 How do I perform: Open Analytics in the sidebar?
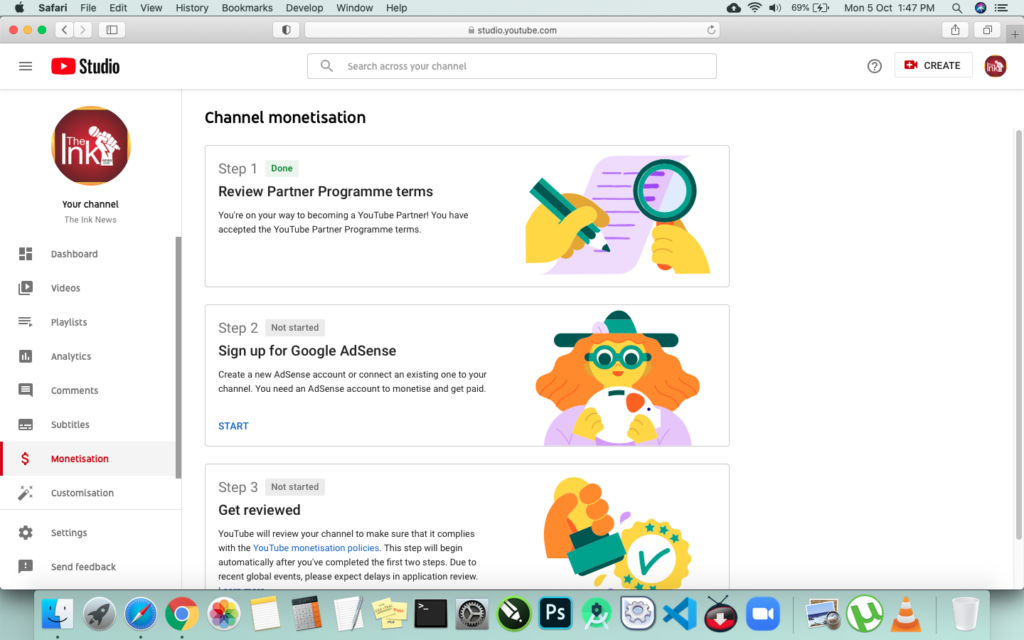pyautogui.click(x=88, y=356)
